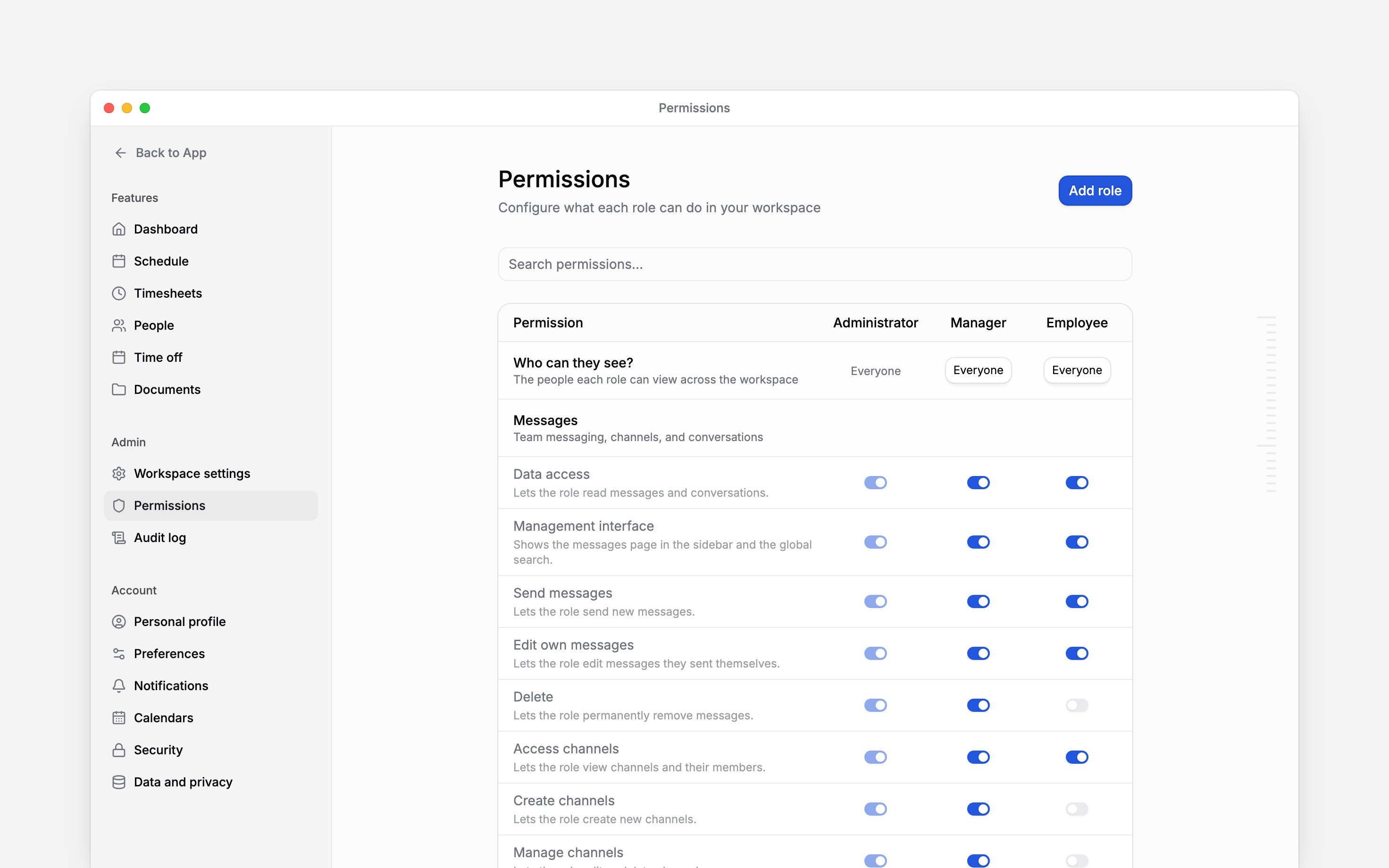The width and height of the screenshot is (1389, 868).
Task: Focus the Search permissions field
Action: coord(815,264)
